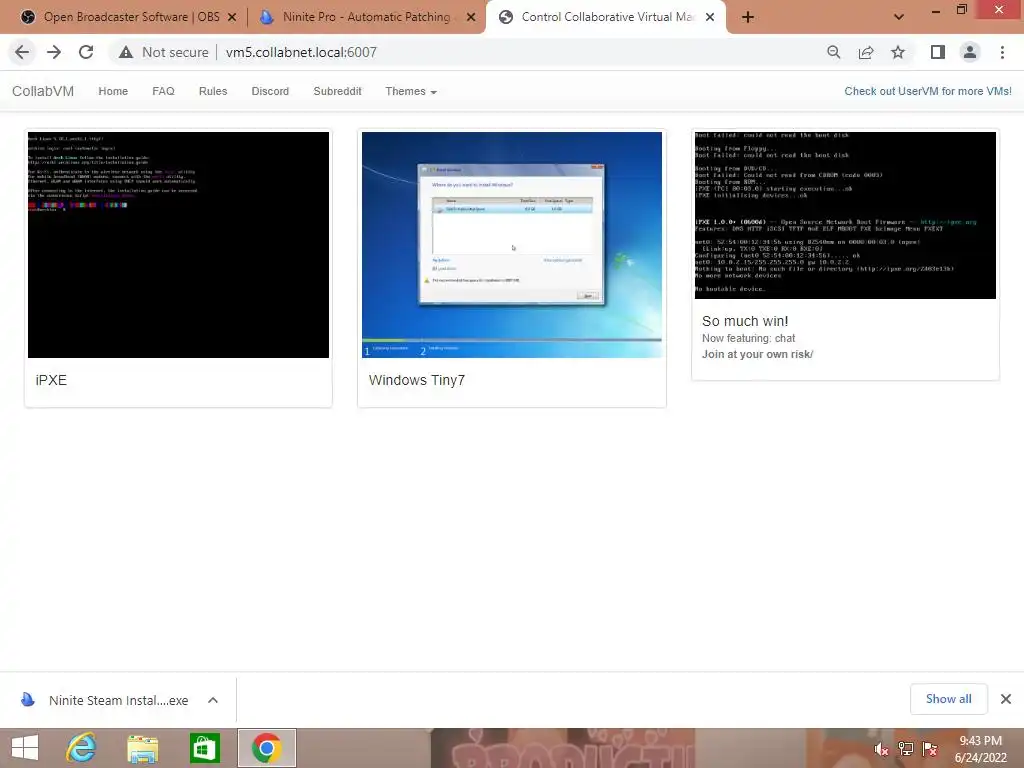Click Now featuring: chat text
This screenshot has width=1024, height=768.
(748, 338)
